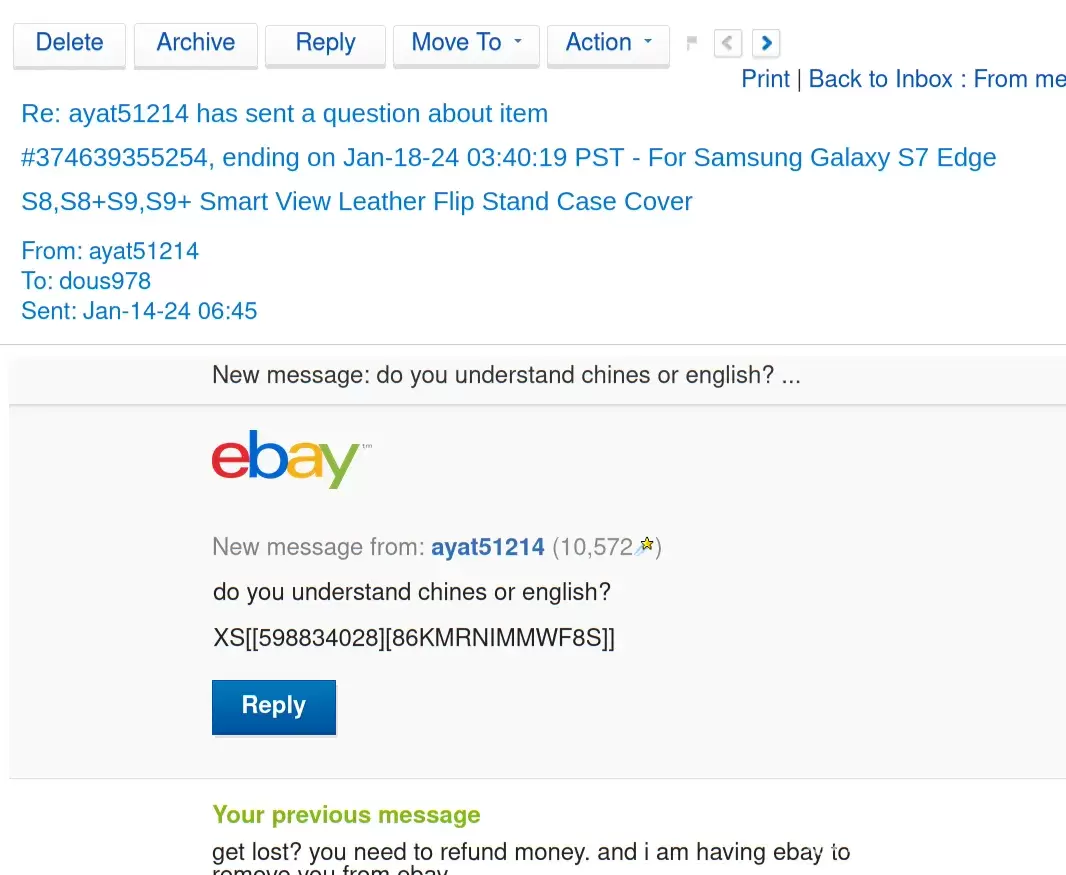
Task: Expand the Action dropdown menu
Action: [x=608, y=43]
